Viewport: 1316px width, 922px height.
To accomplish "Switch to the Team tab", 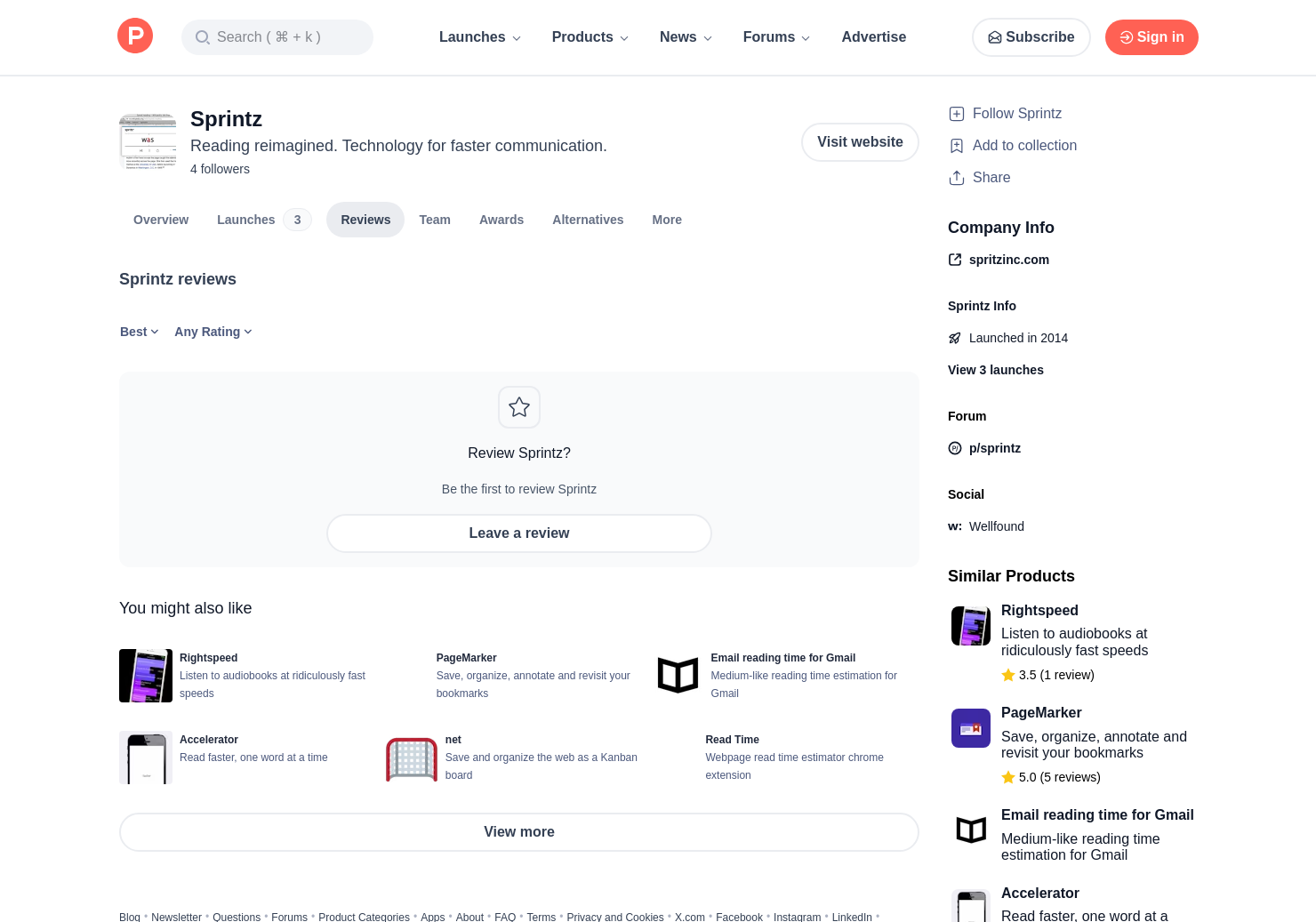I will 435,220.
